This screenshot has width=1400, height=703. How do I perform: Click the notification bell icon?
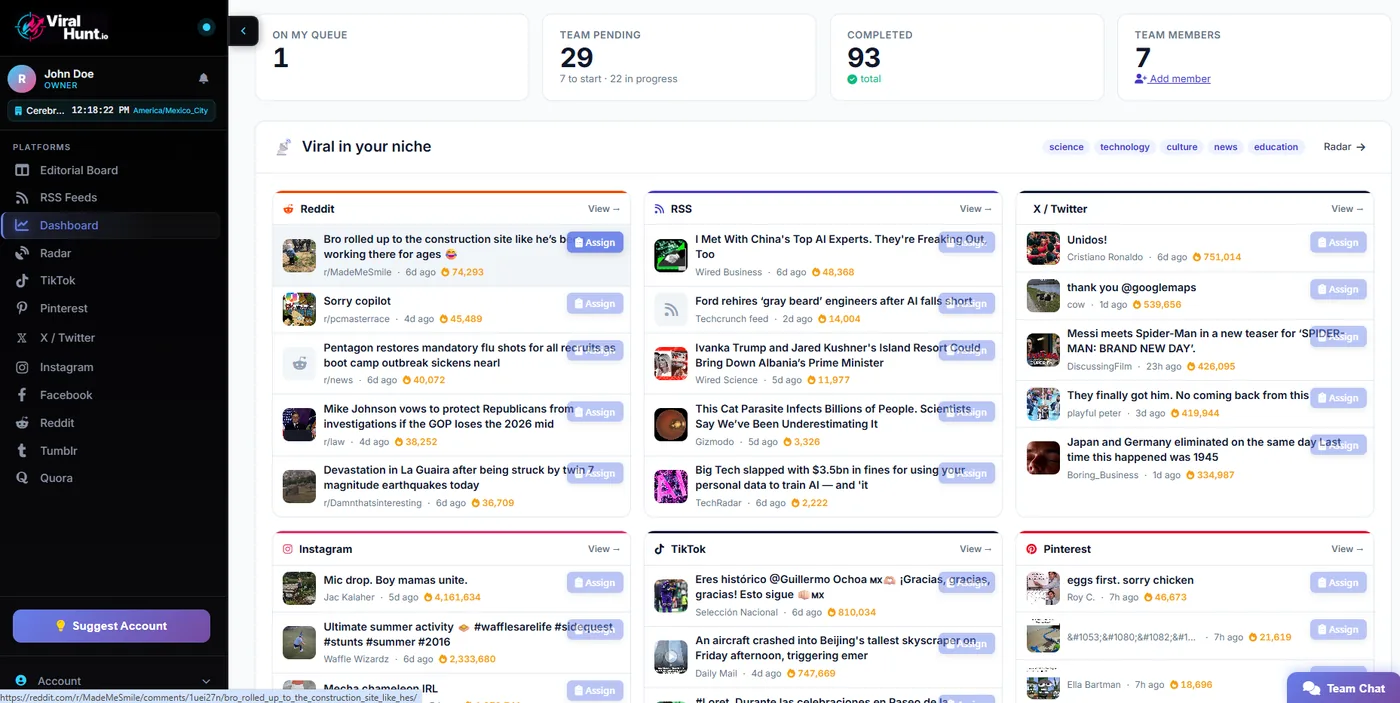(204, 78)
